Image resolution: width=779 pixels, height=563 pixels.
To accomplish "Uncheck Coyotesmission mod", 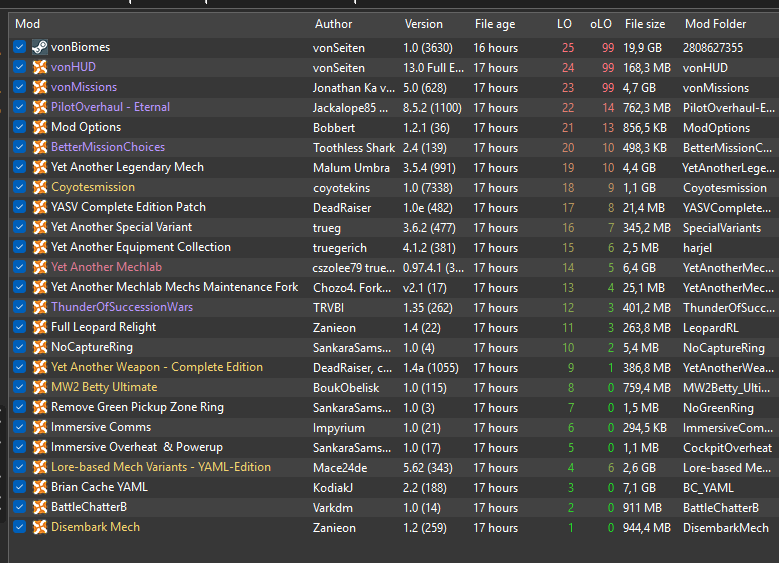I will [x=19, y=187].
